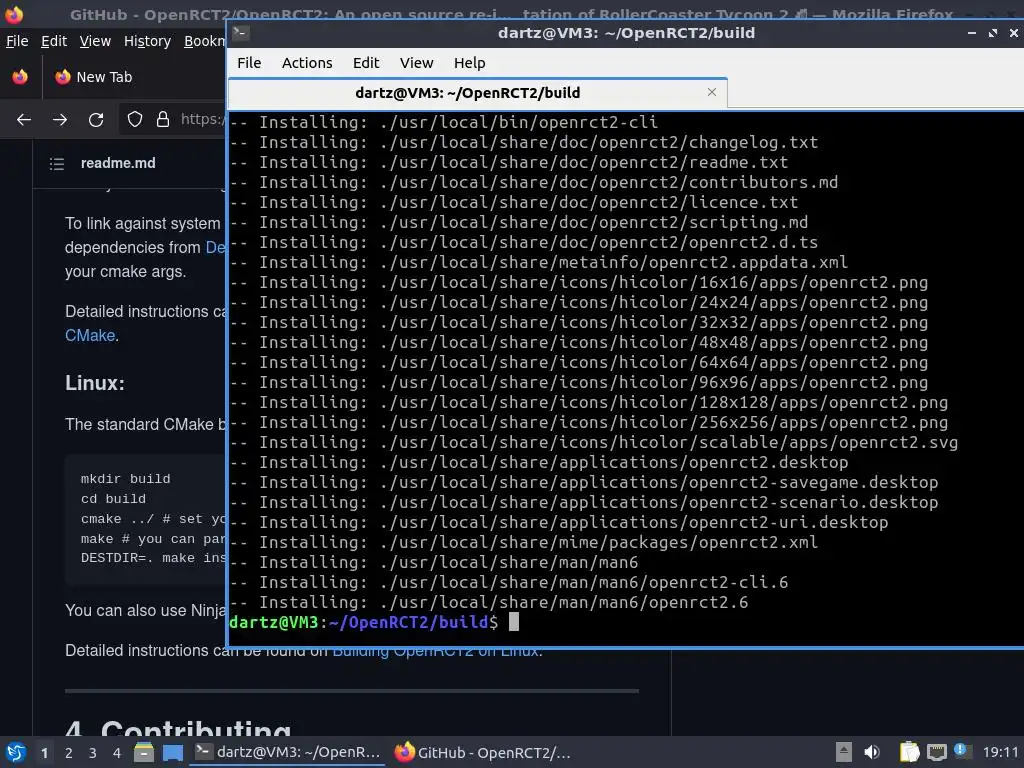Open the File menu in the terminal window
This screenshot has height=768, width=1024.
click(249, 63)
